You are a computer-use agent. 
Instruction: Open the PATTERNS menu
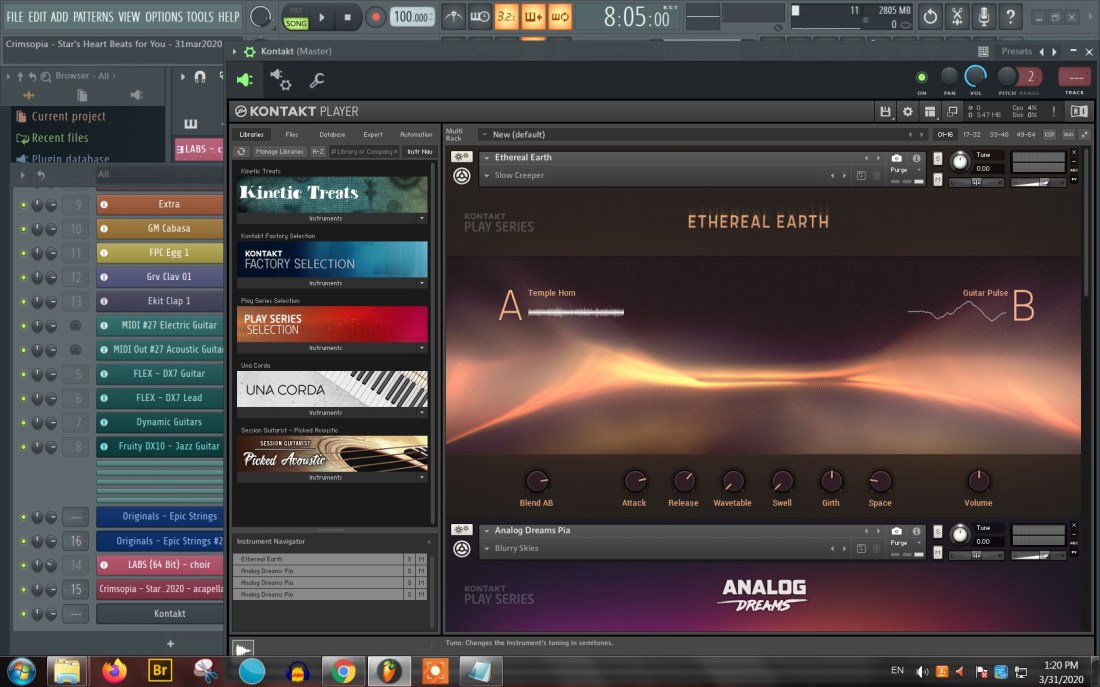coord(93,17)
